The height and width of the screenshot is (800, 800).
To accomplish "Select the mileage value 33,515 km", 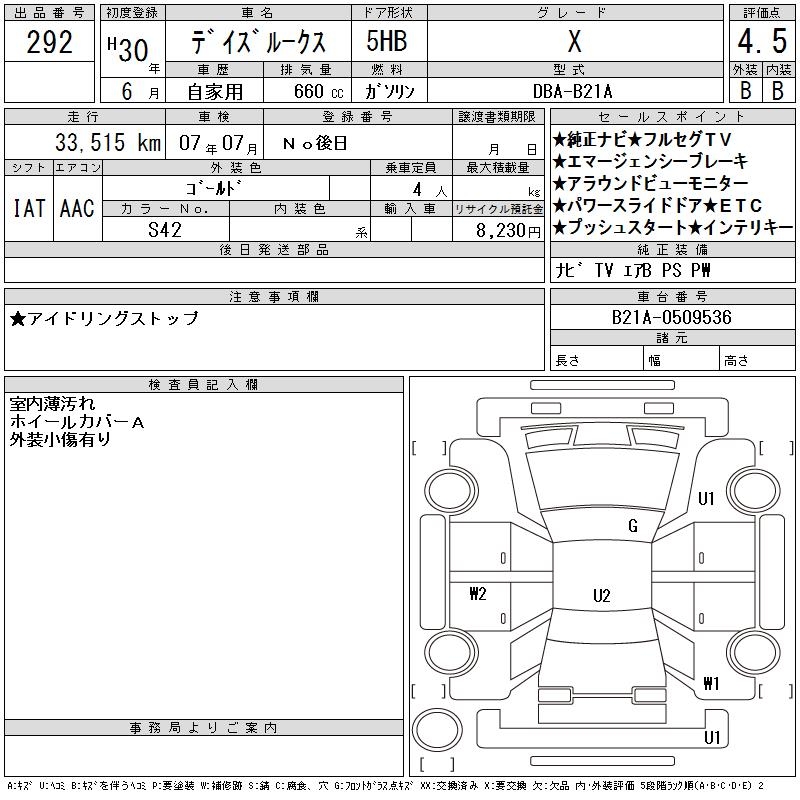I will (95, 143).
